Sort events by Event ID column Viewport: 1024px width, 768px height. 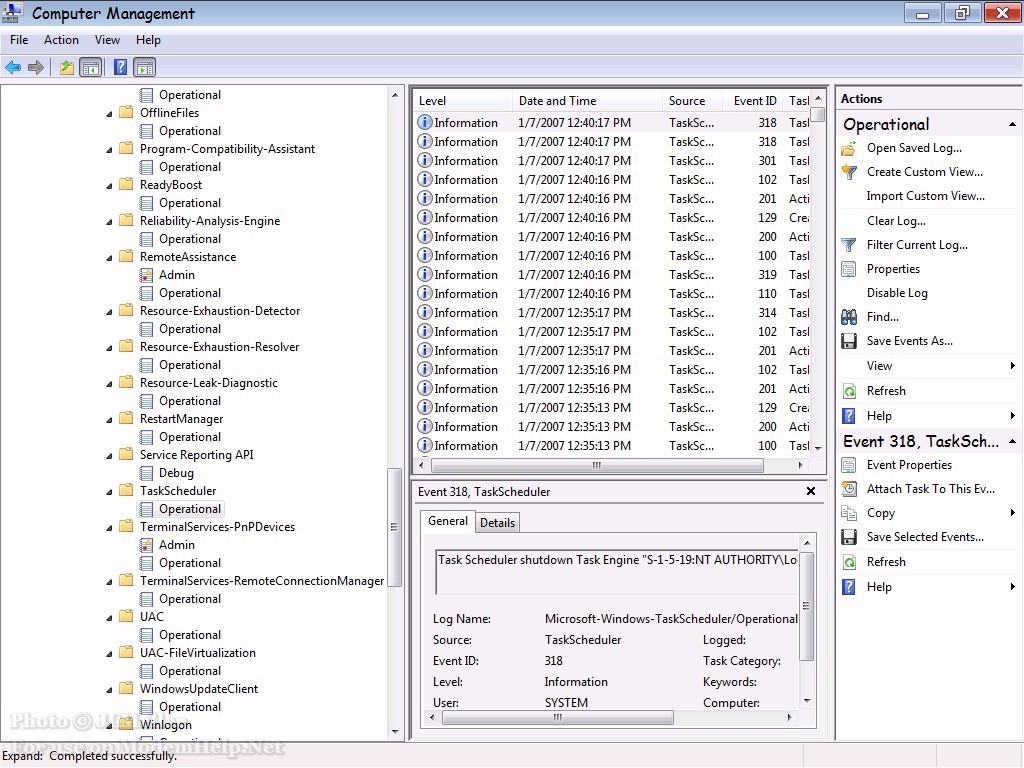tap(754, 101)
